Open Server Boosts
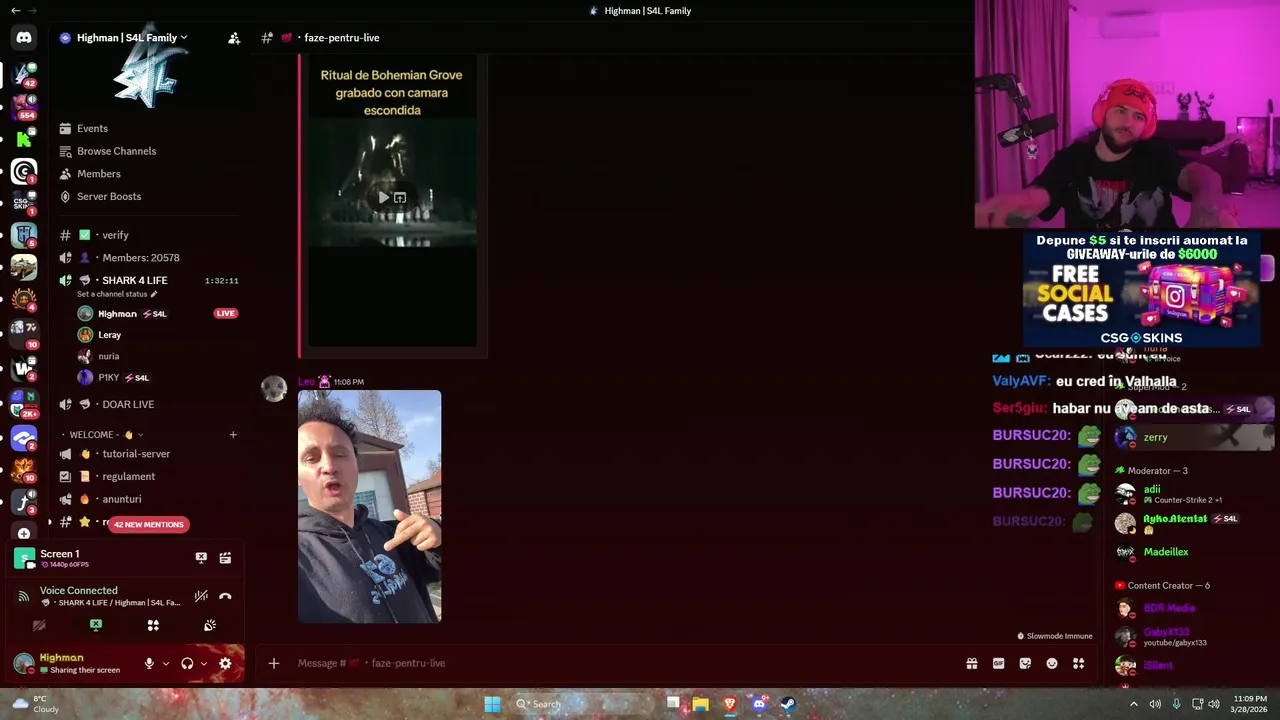 click(108, 196)
